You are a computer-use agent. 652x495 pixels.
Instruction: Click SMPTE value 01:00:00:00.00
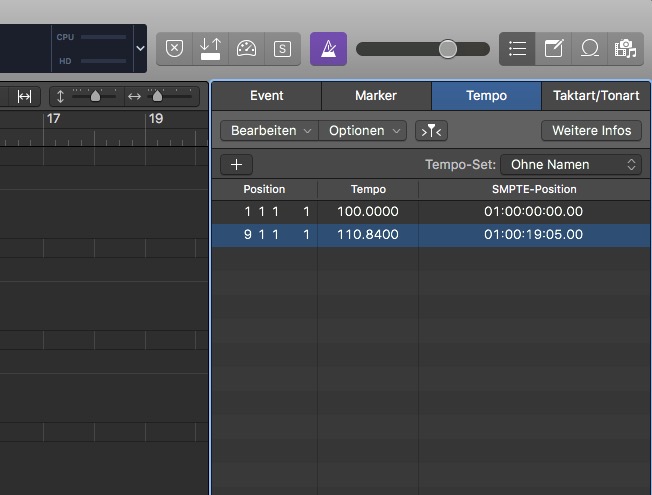click(x=533, y=212)
